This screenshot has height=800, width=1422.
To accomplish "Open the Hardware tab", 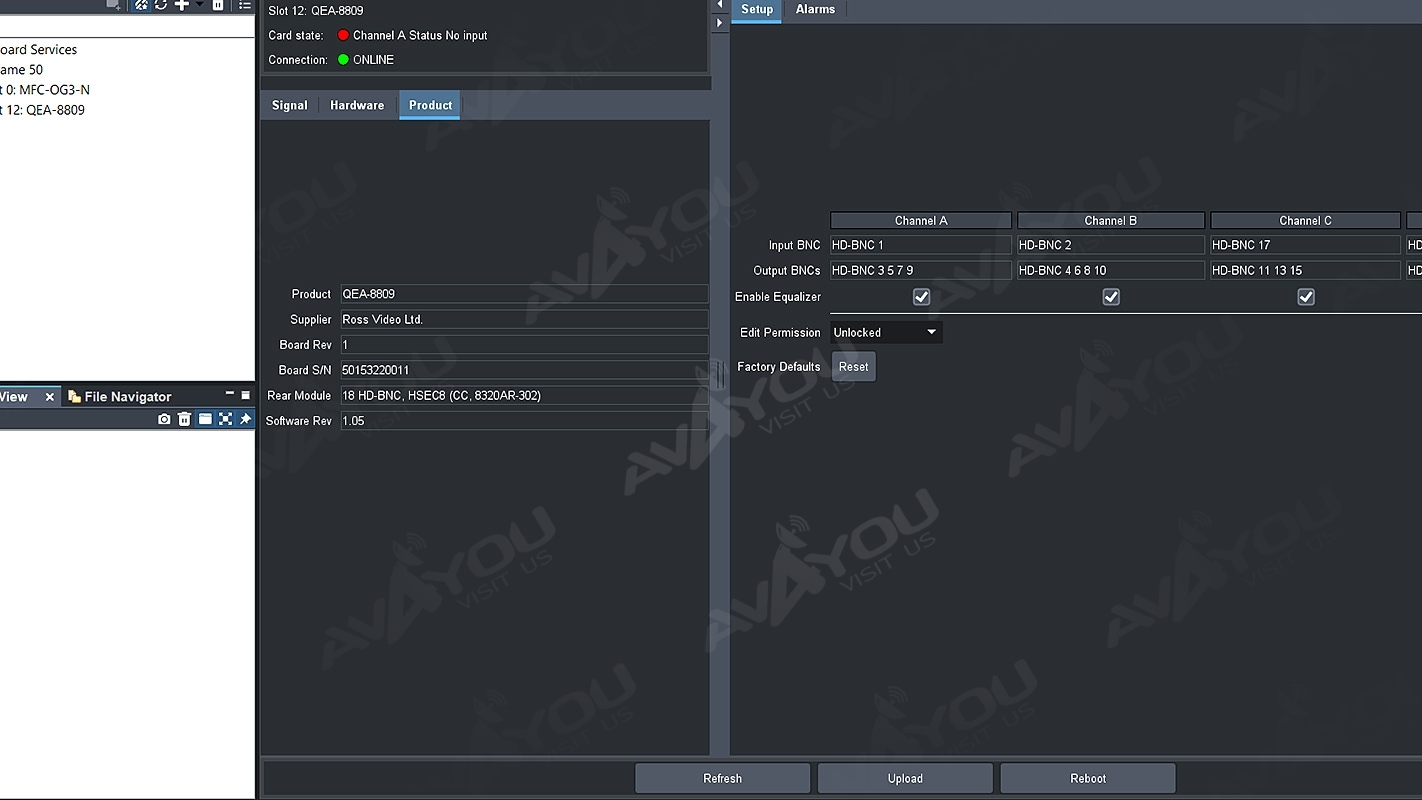I will point(357,106).
